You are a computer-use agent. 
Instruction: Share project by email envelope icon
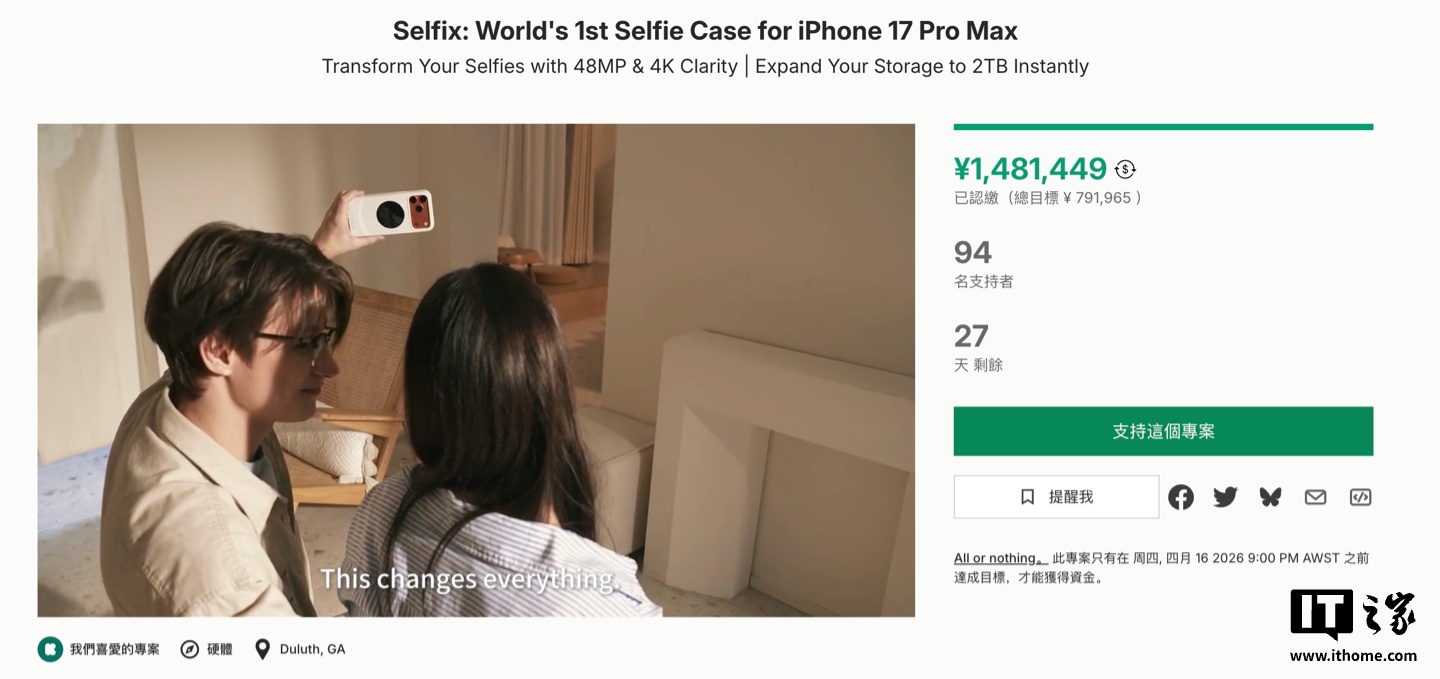click(x=1315, y=497)
